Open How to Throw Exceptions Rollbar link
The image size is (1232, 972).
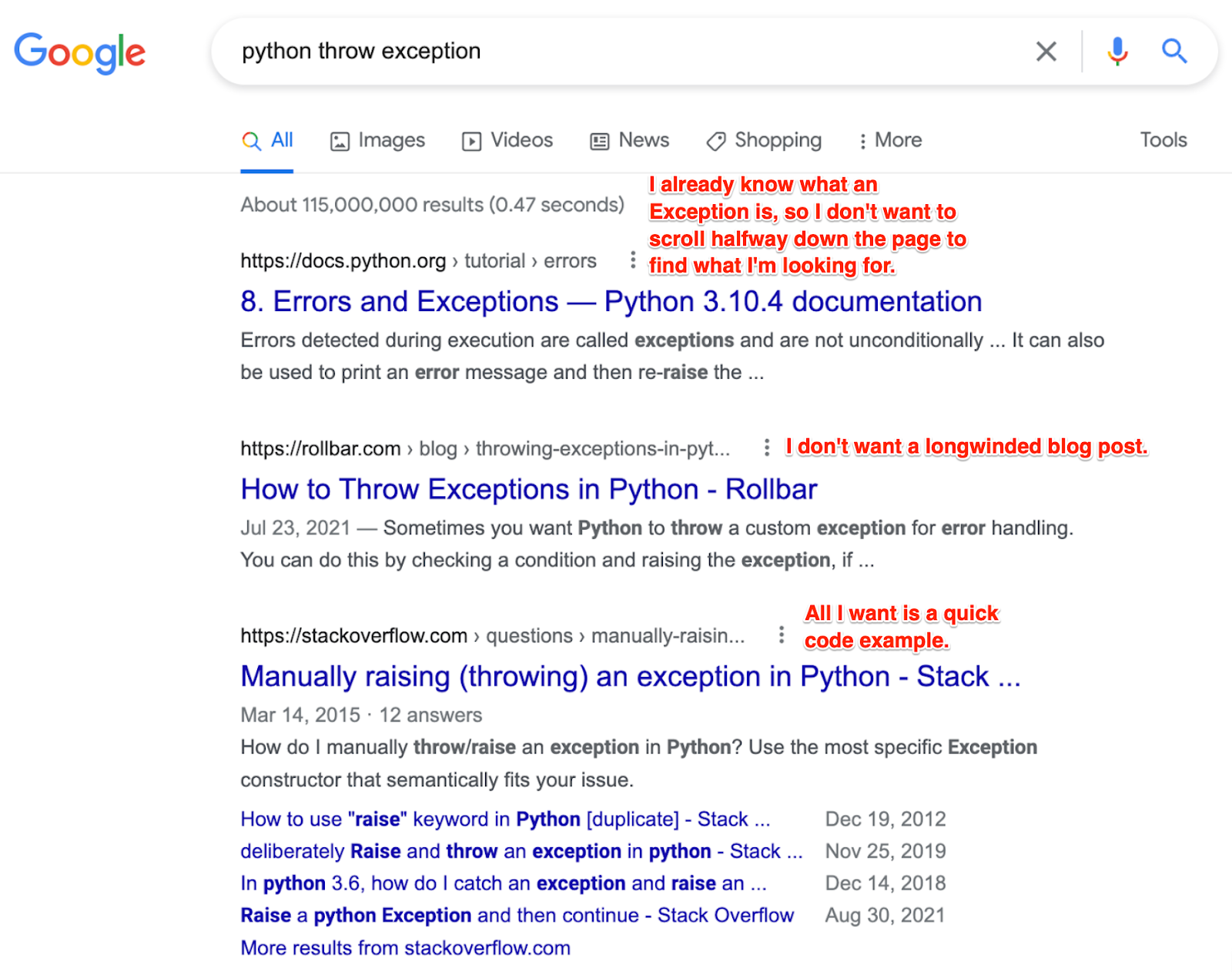point(529,489)
